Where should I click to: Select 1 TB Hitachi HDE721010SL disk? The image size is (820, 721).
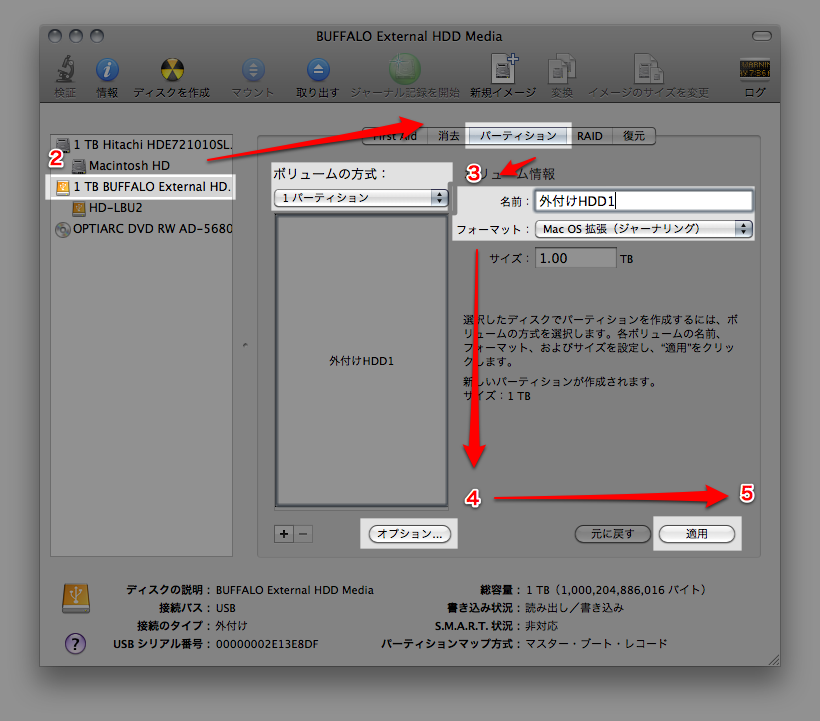(142, 144)
